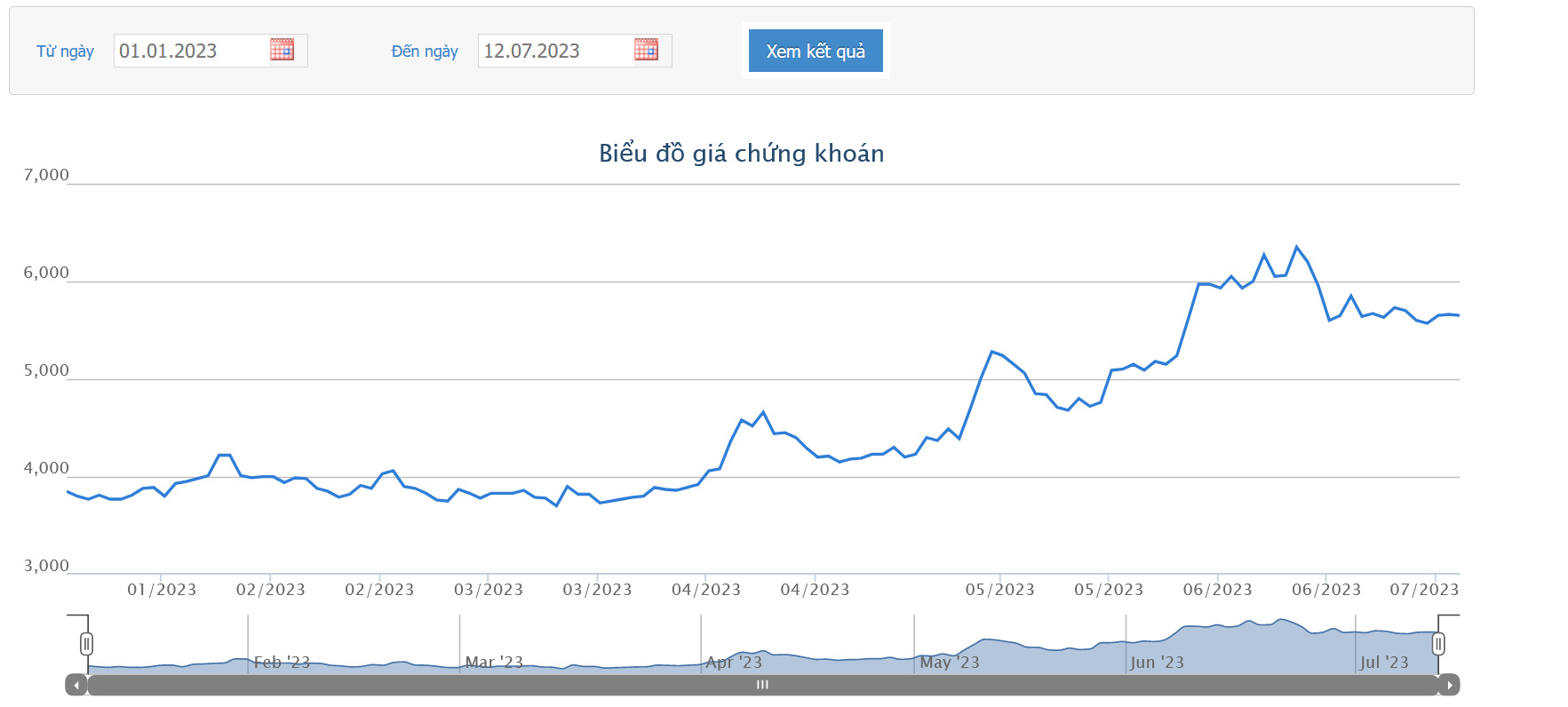Open the calendar picker for Đến ngày
Screen dimensions: 1568x707
[646, 50]
